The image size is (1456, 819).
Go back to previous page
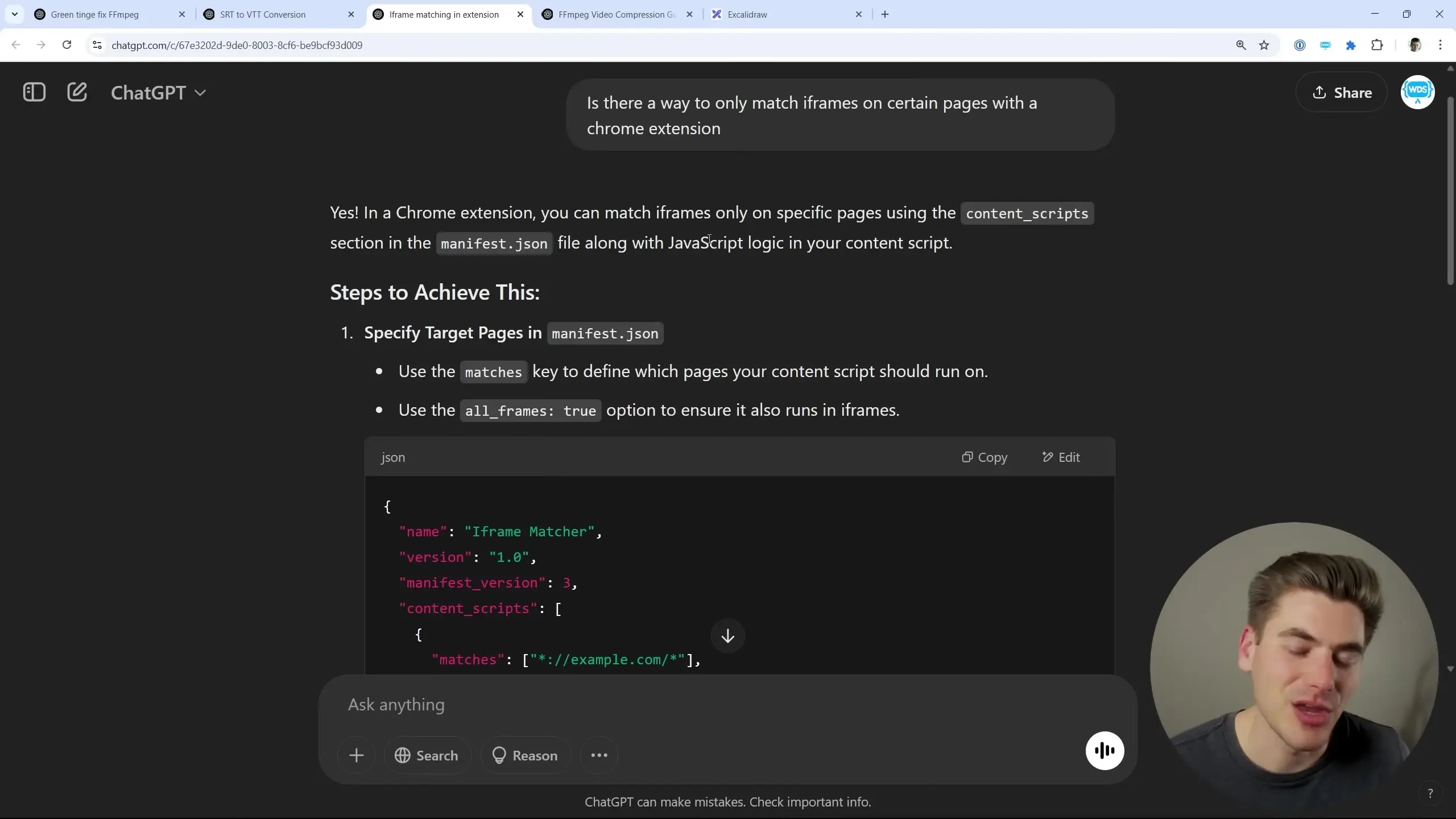click(x=16, y=45)
